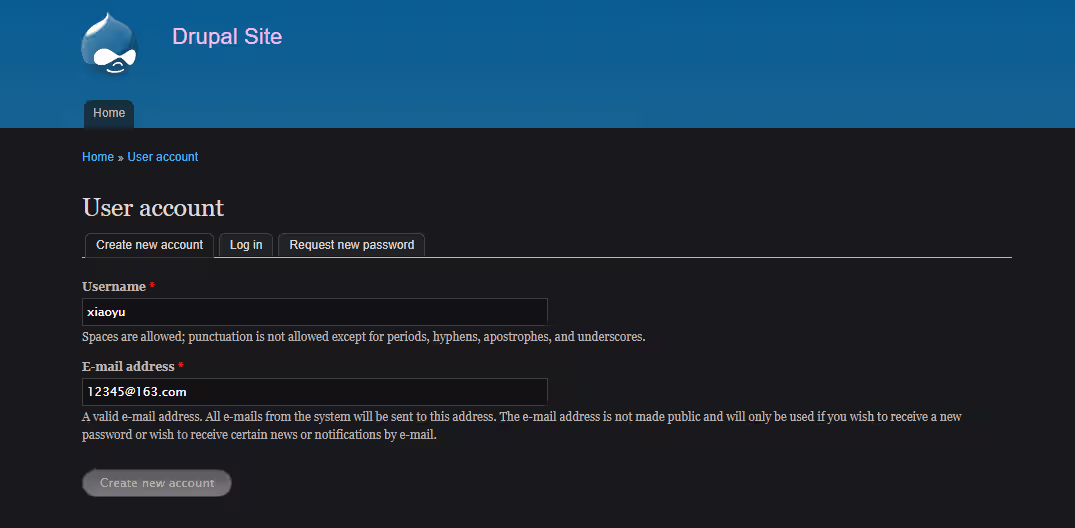Open the Drupal Site title link

[x=227, y=37]
